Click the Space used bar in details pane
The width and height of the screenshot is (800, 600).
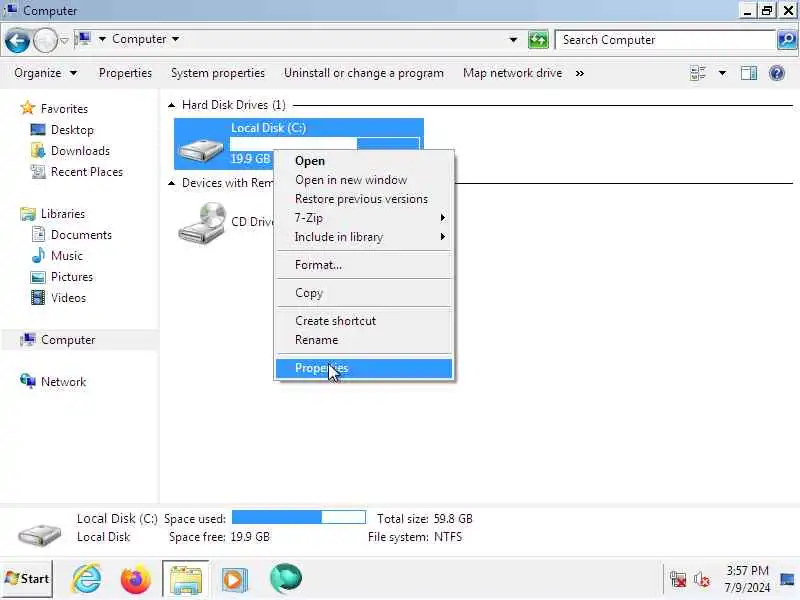point(299,517)
